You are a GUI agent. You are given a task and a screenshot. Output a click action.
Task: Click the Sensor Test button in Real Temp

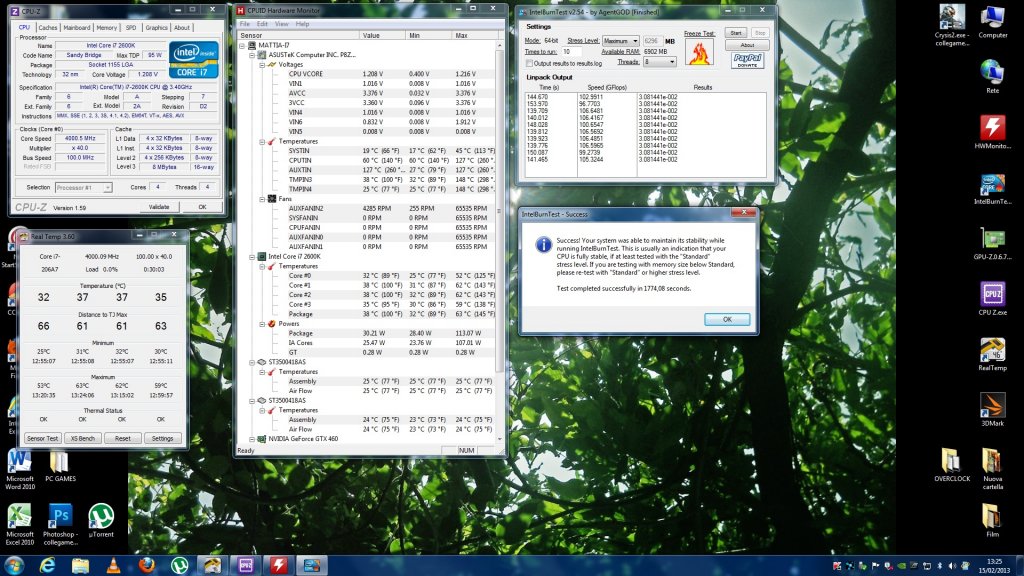(x=42, y=438)
